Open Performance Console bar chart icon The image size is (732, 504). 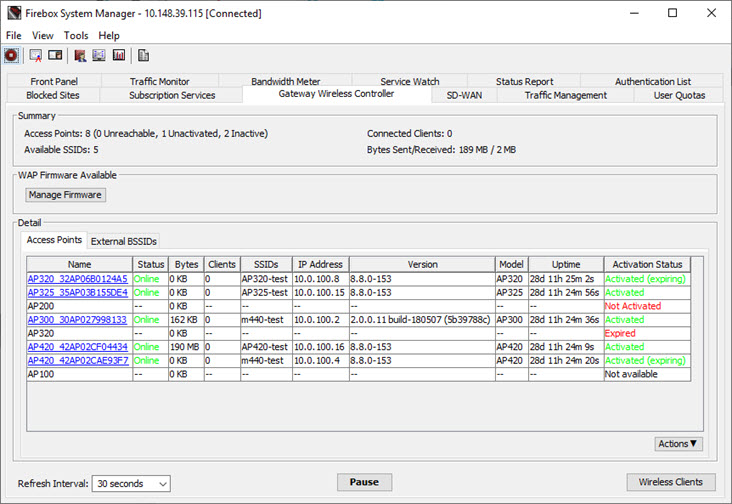click(x=118, y=55)
